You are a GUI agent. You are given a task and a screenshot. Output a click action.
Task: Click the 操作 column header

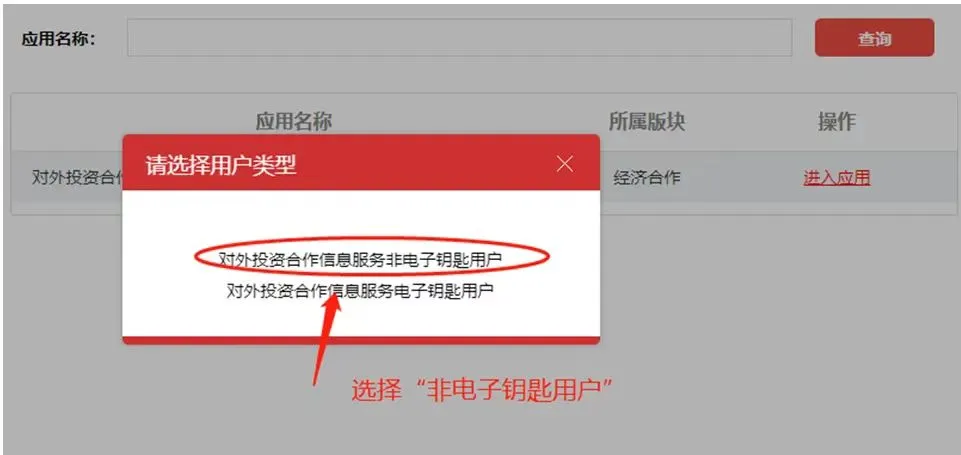[x=837, y=121]
